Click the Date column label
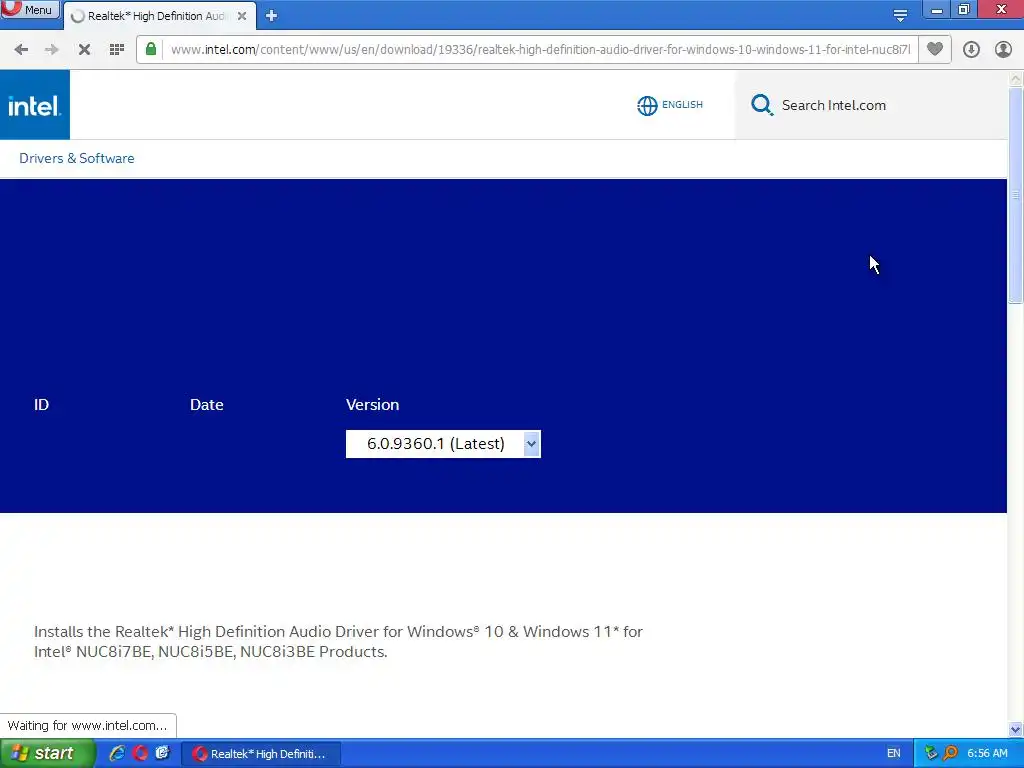 tap(206, 405)
